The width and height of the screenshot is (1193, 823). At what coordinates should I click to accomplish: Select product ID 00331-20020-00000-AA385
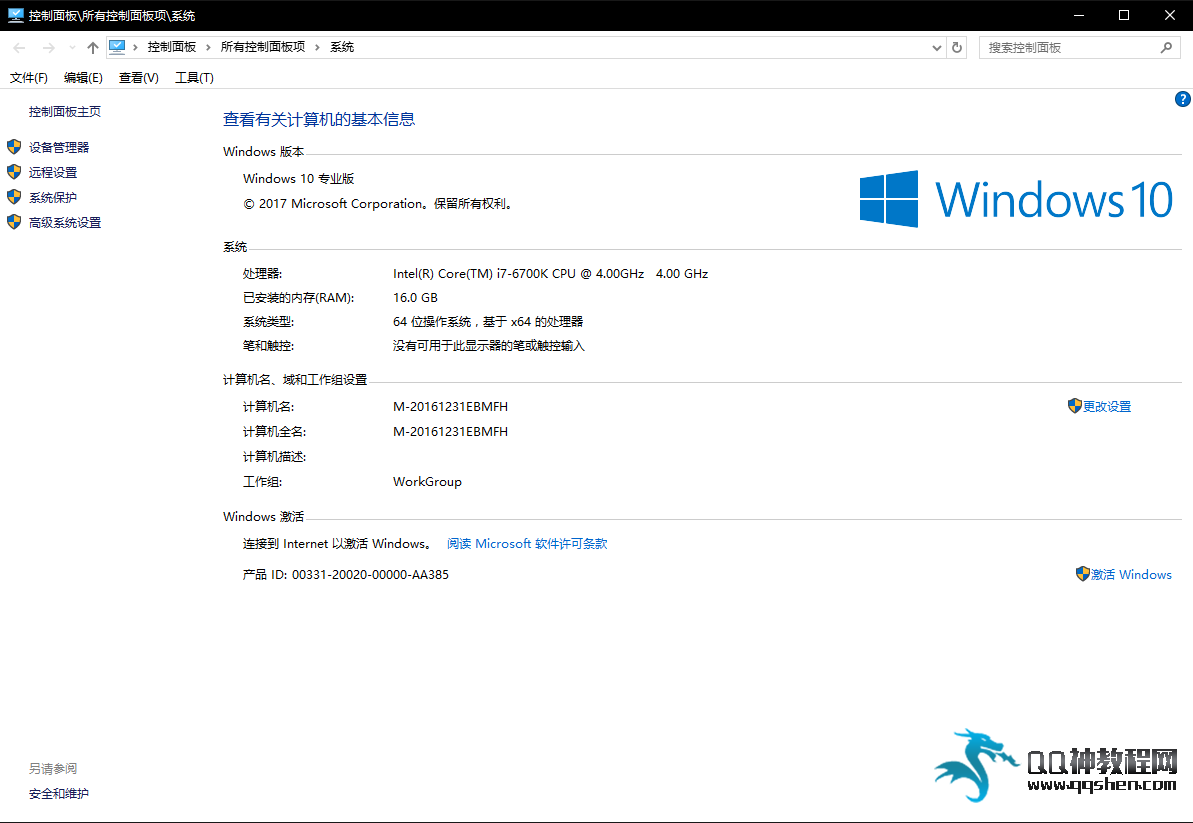tap(371, 575)
